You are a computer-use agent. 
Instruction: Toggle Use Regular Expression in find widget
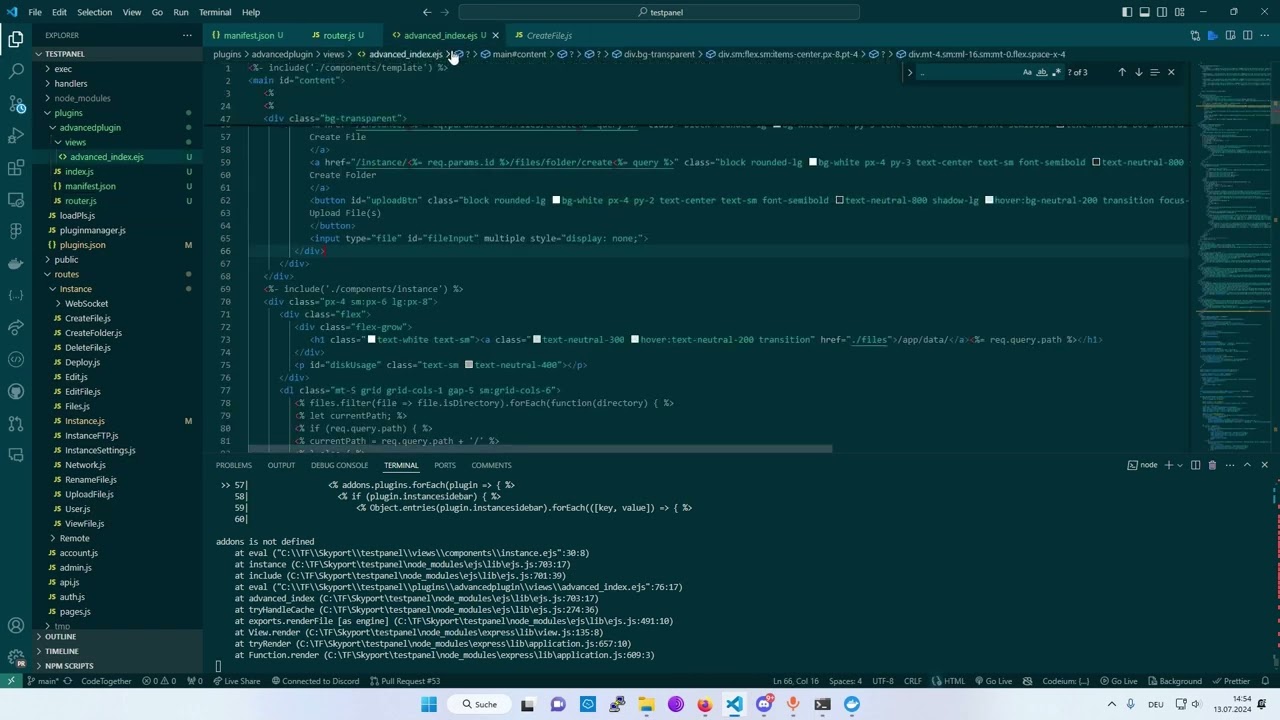(x=1056, y=72)
